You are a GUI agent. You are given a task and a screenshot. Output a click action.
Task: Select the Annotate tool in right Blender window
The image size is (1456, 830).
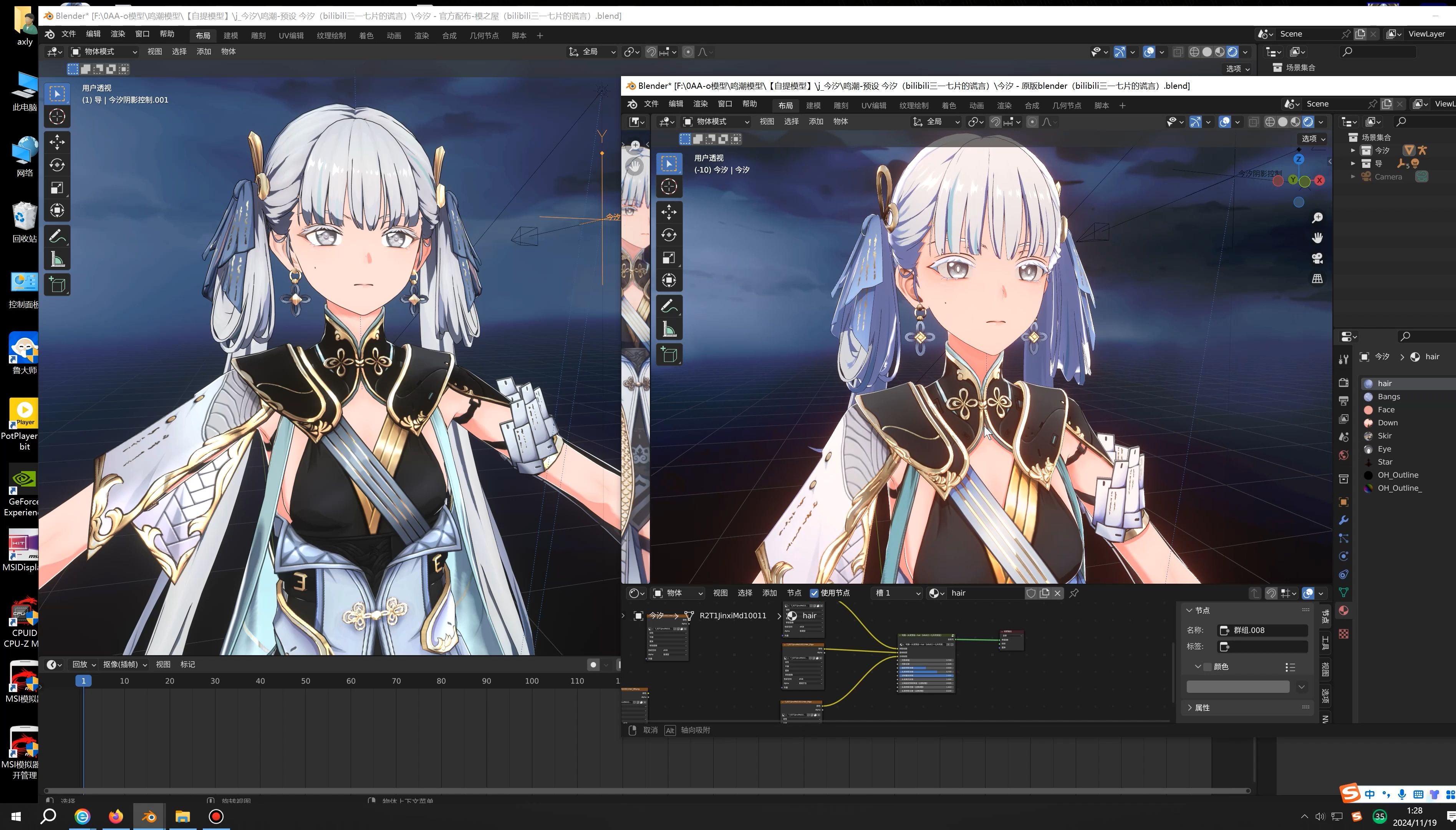click(669, 306)
